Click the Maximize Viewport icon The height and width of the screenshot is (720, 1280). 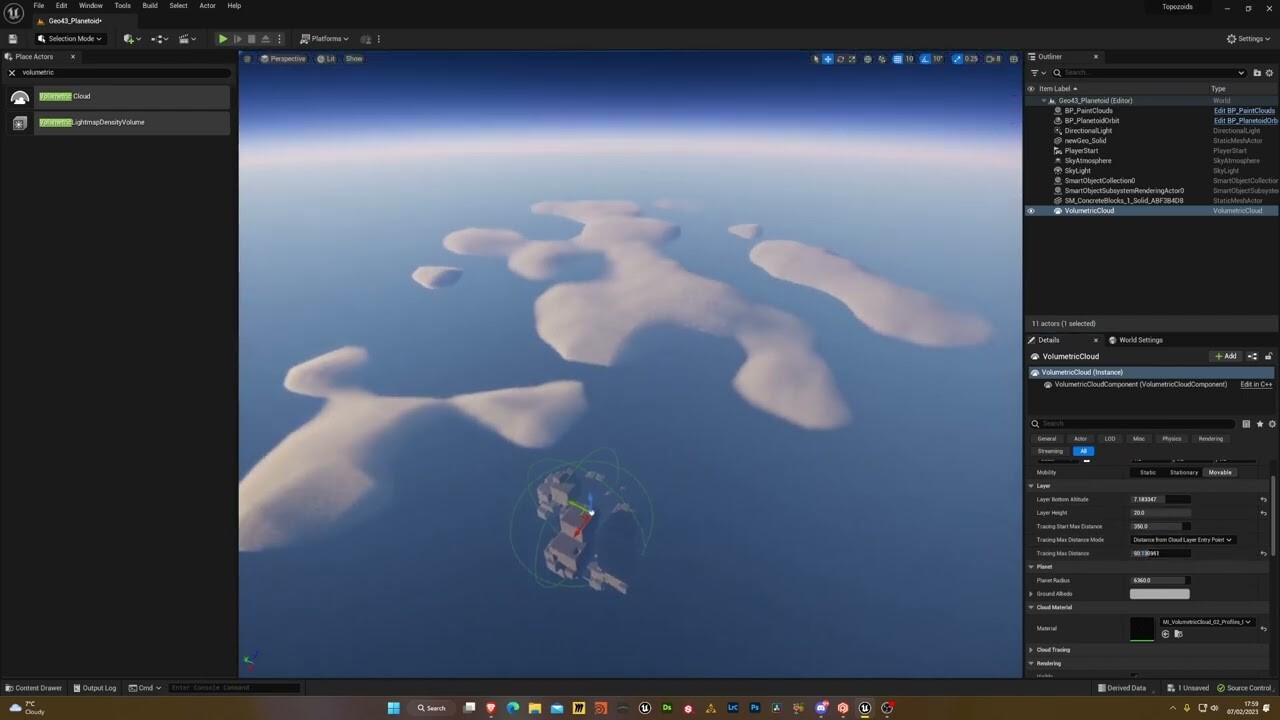point(1014,59)
